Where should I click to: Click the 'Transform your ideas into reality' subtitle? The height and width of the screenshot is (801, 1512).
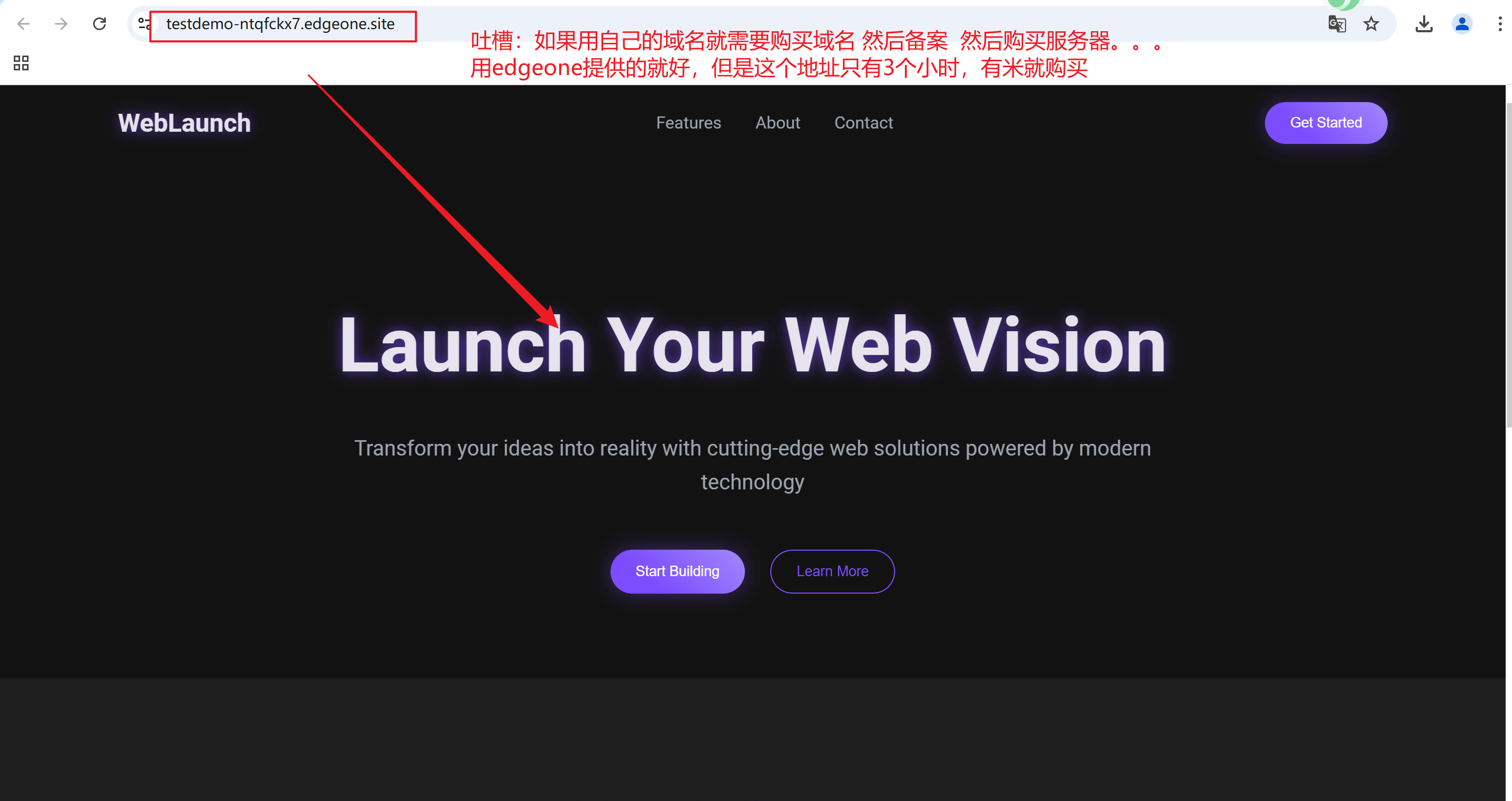click(752, 465)
